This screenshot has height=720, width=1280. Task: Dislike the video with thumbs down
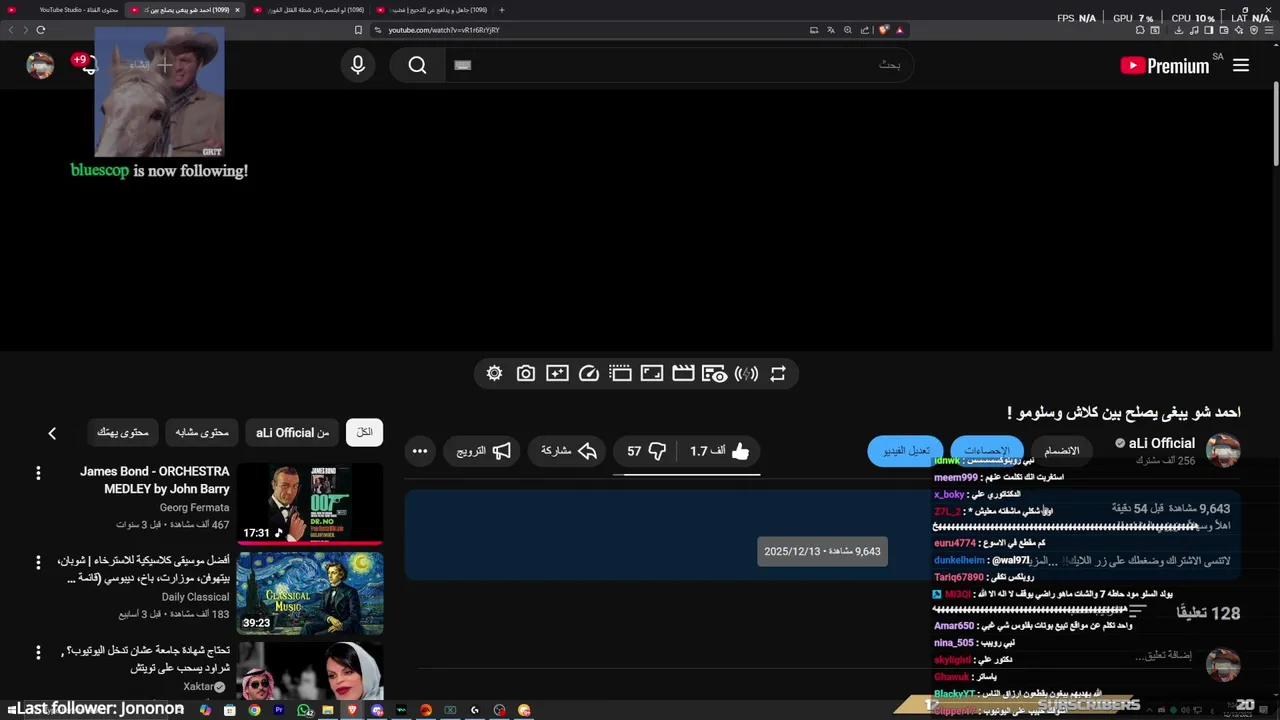point(647,451)
